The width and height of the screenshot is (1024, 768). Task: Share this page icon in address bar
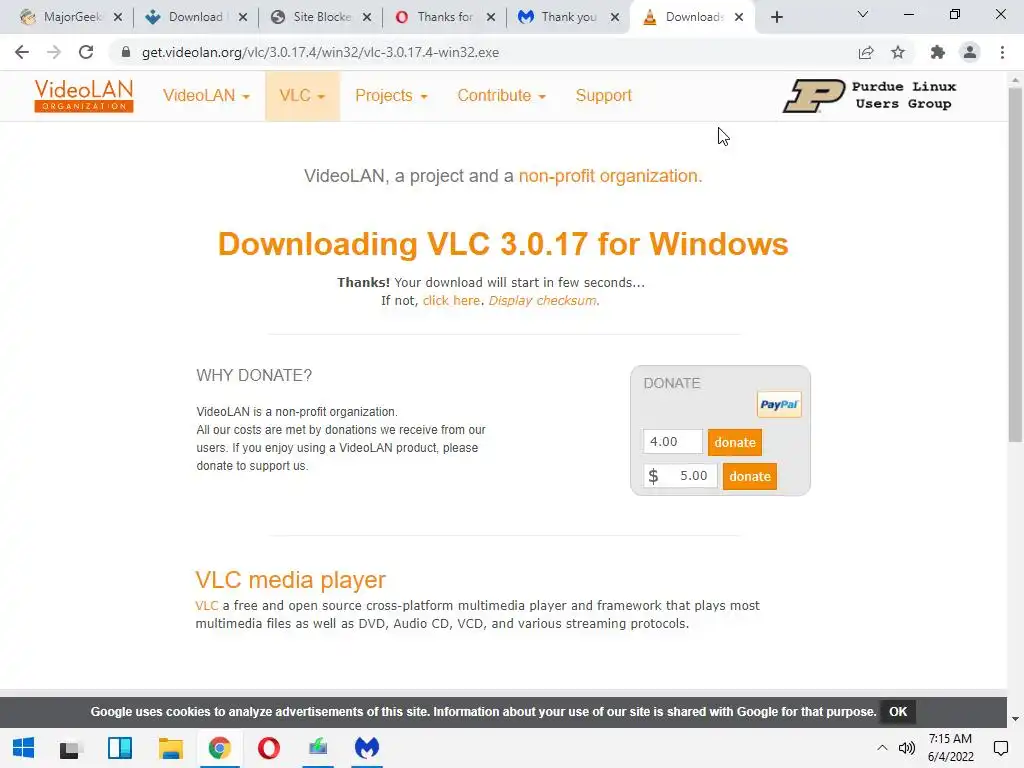click(866, 52)
